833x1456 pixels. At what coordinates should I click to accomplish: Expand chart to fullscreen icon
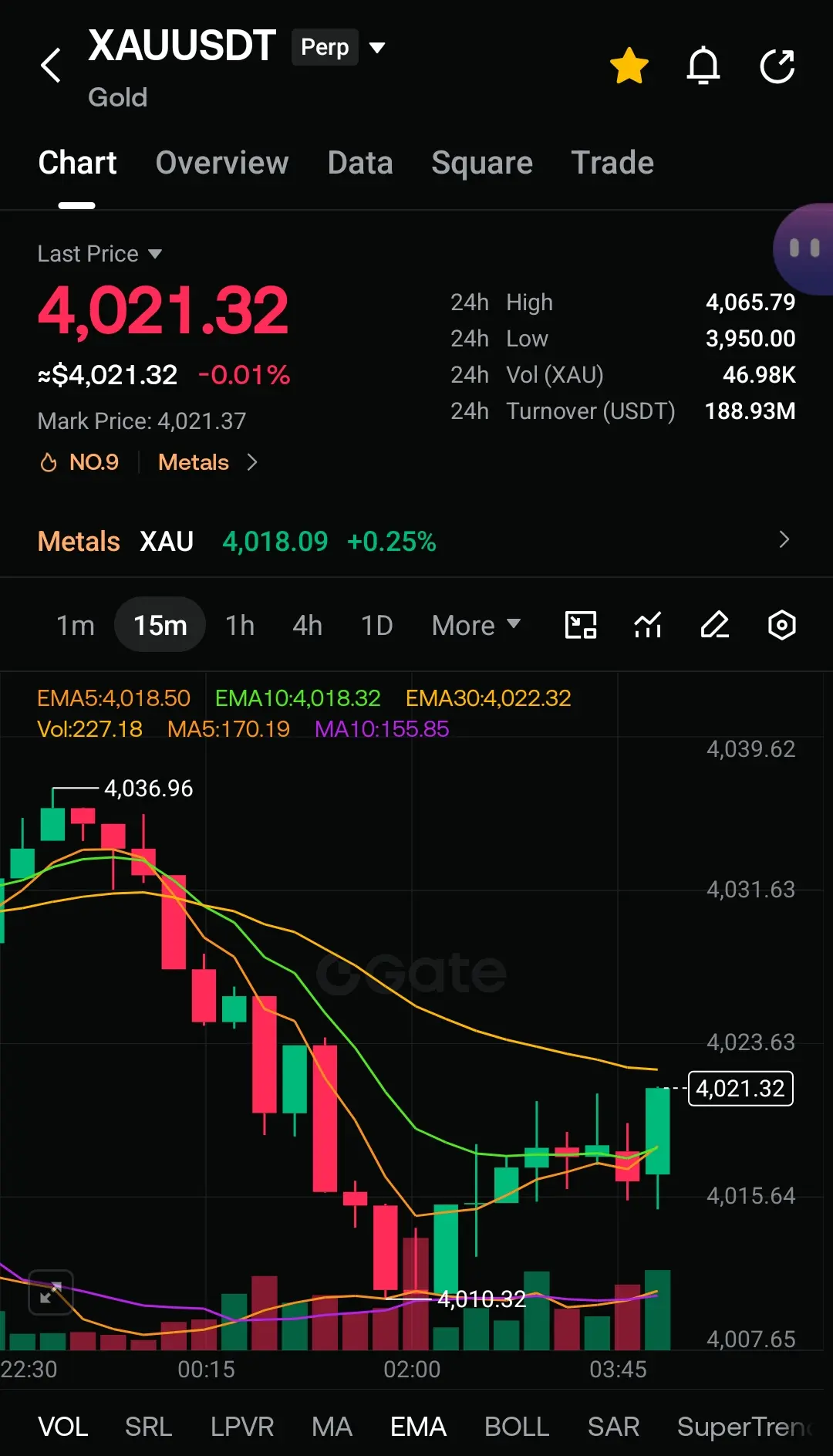[x=51, y=1292]
